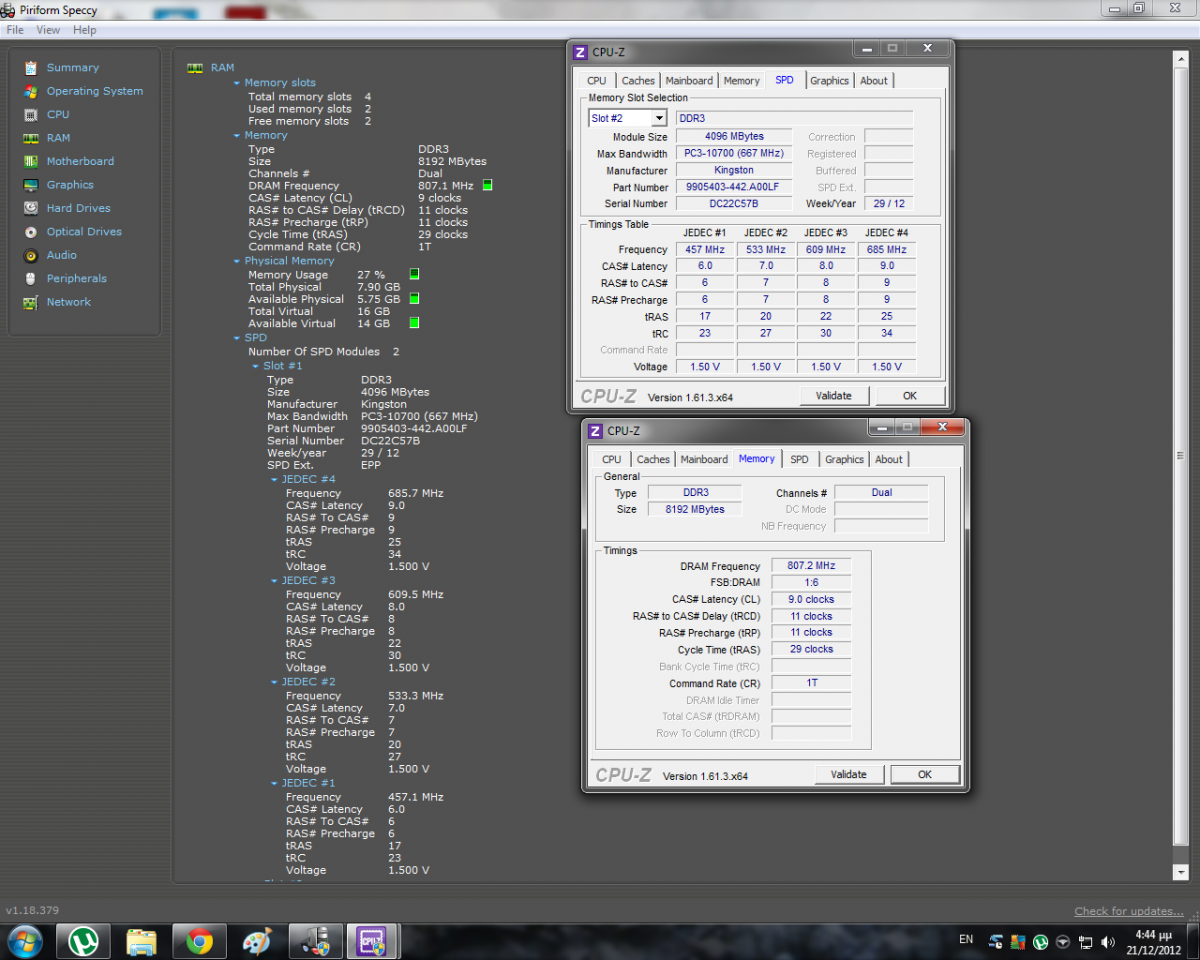Open the Help menu in Speccy
This screenshot has height=960, width=1200.
(x=85, y=30)
